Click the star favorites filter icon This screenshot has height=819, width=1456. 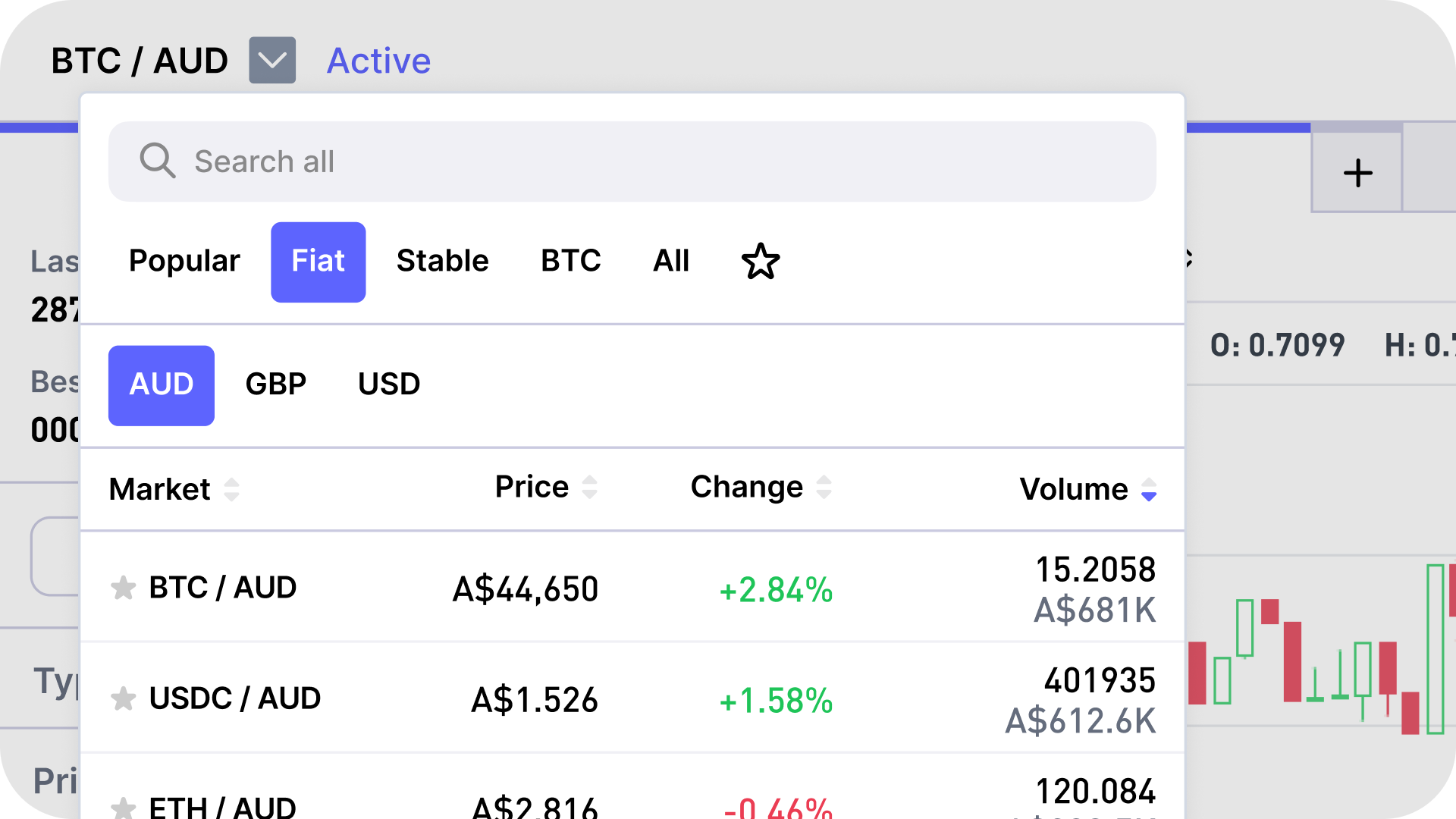(x=761, y=261)
